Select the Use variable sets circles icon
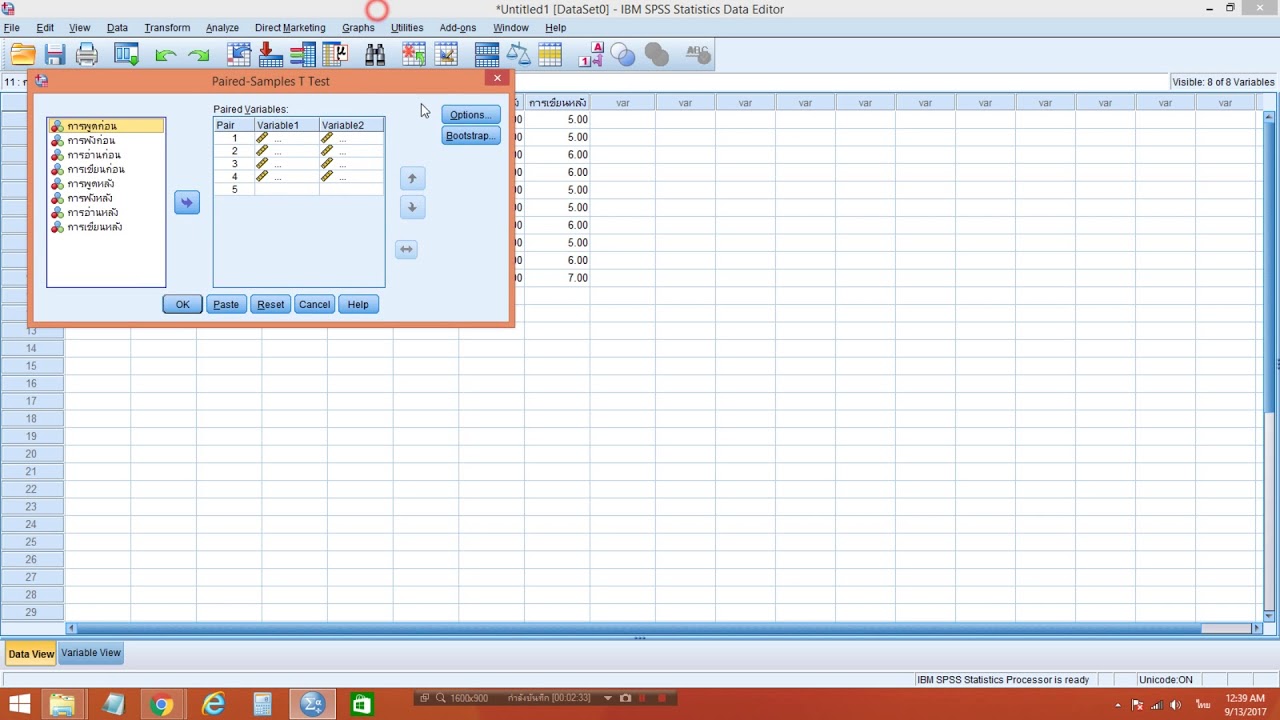 point(623,55)
